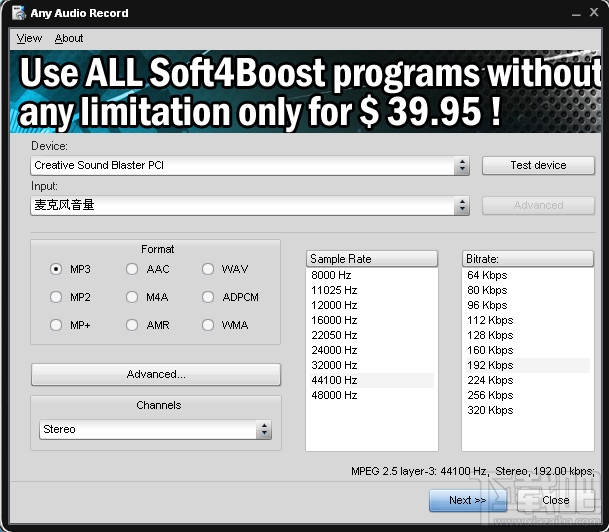The height and width of the screenshot is (532, 609).
Task: Click the Sample Rate column header
Action: tap(372, 259)
